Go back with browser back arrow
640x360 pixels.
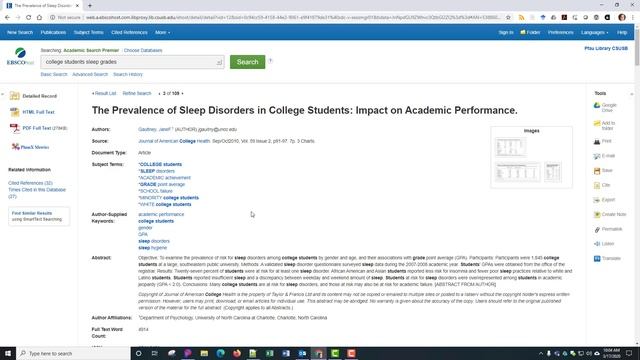7,18
